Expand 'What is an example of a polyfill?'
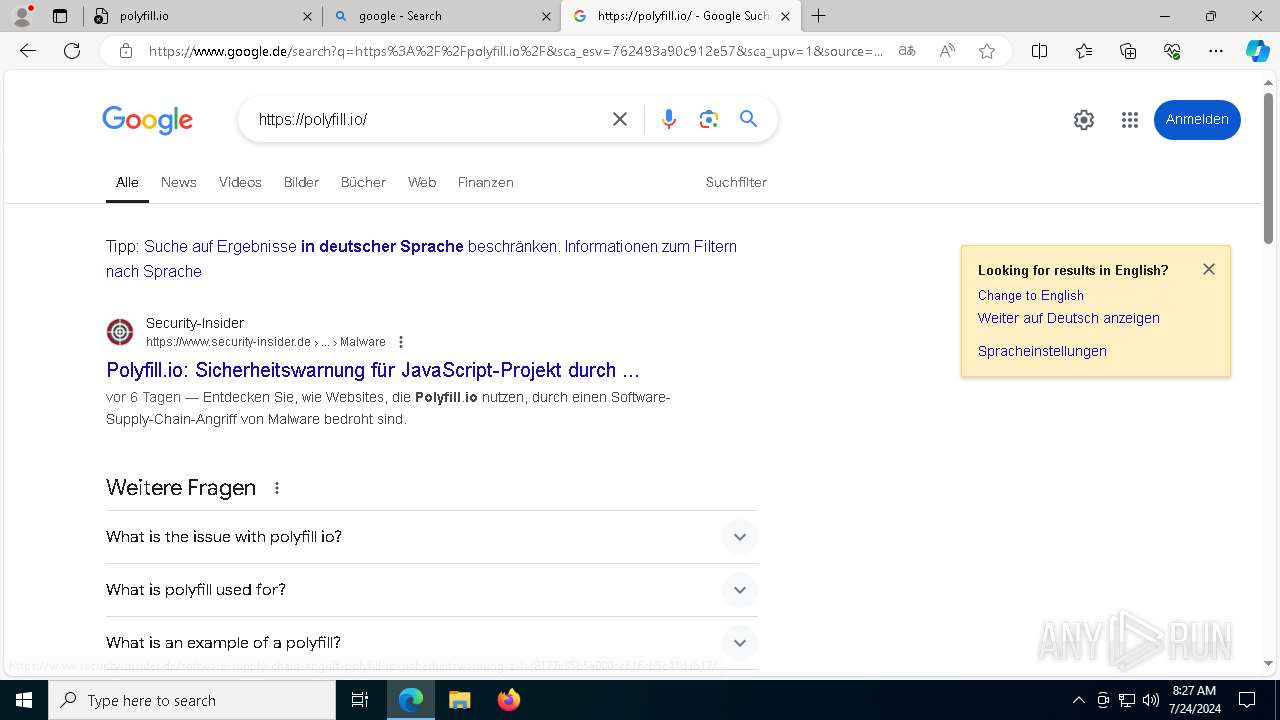The image size is (1280, 720). click(432, 643)
